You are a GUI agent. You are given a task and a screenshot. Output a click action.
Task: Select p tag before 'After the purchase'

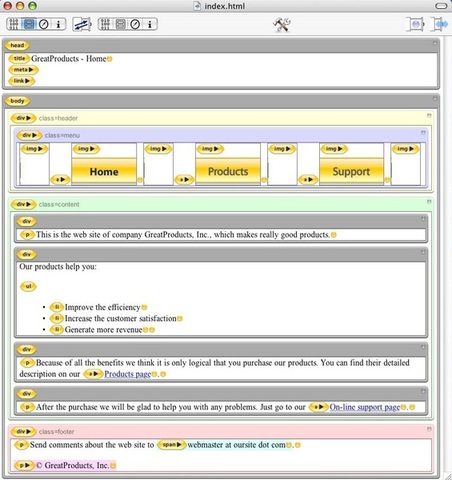coord(27,407)
